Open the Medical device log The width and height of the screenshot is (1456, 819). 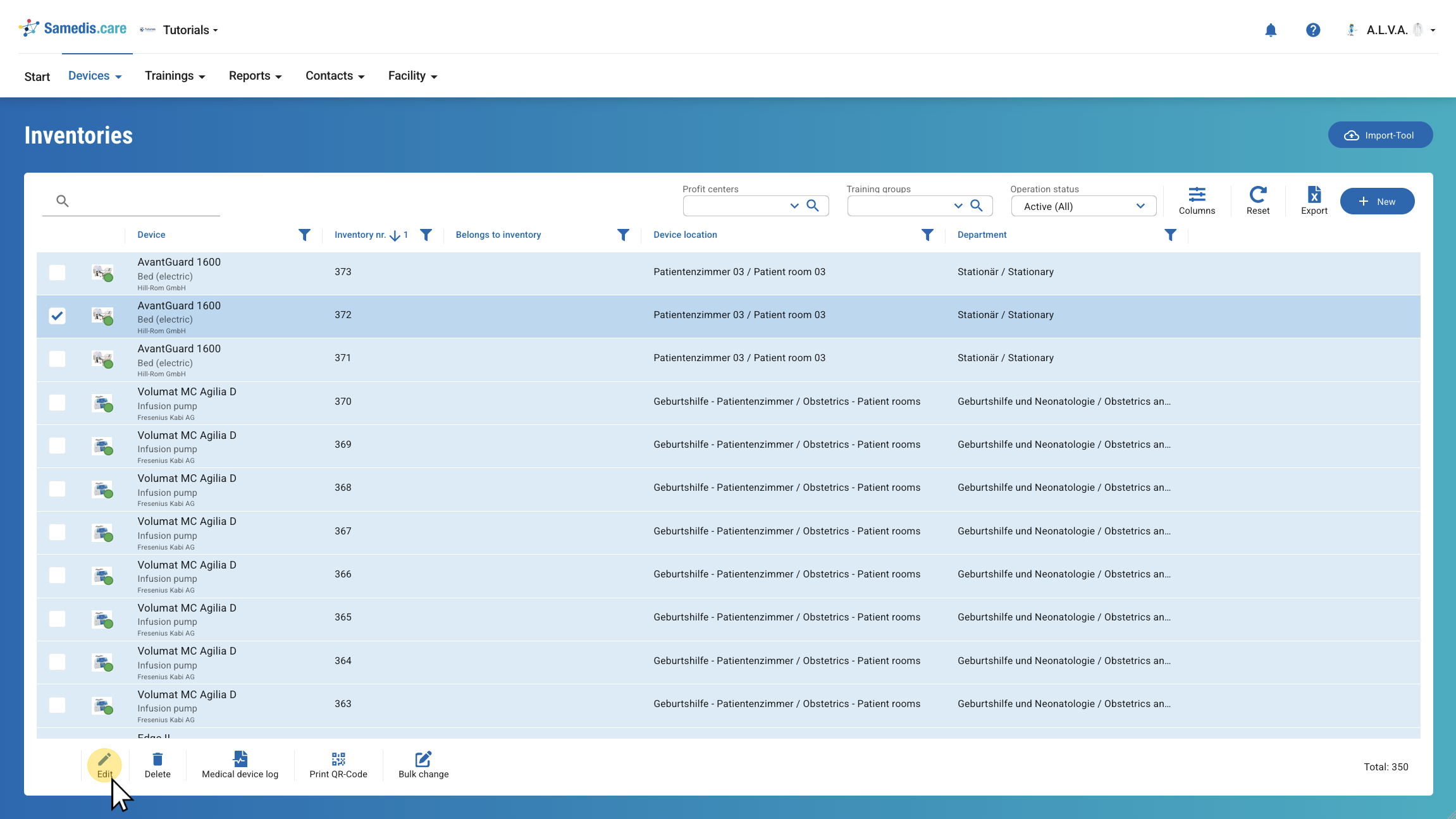pos(240,765)
